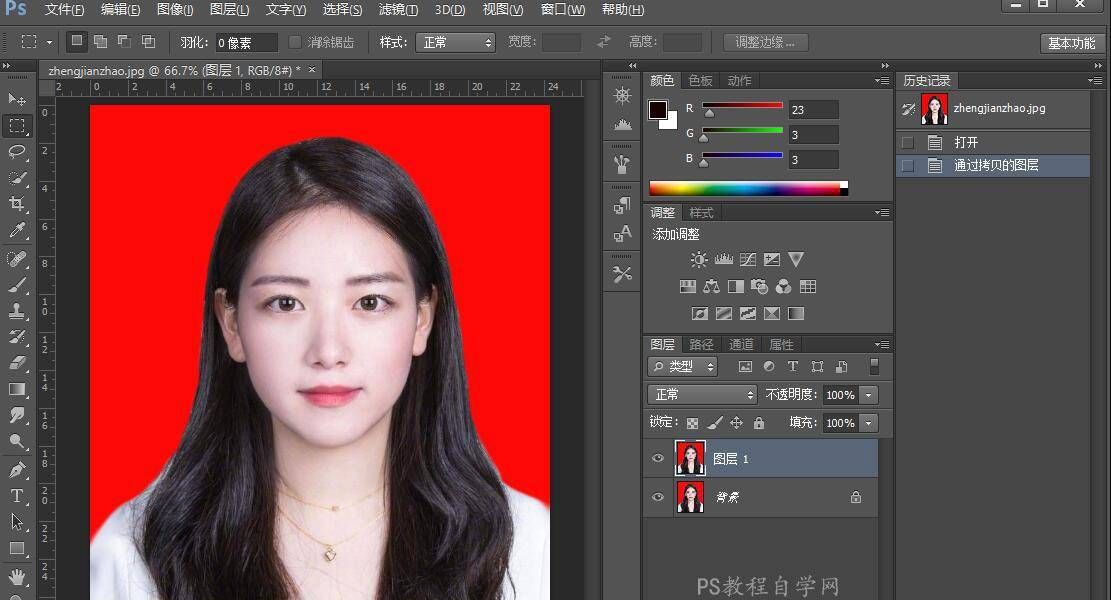Pick a color from the spectrum bar
The height and width of the screenshot is (600, 1111).
coord(745,187)
